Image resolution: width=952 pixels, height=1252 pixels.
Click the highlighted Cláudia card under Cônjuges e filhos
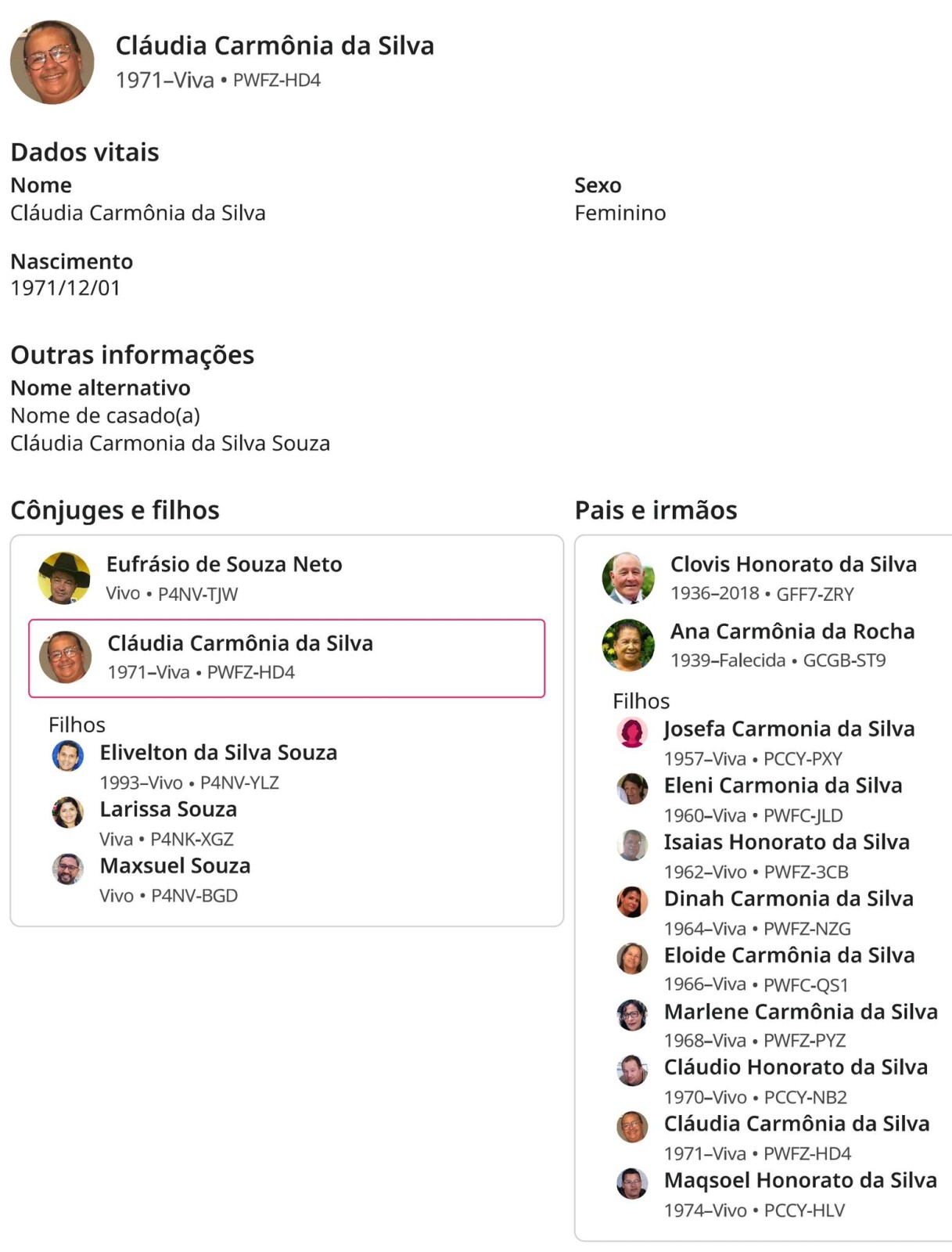[x=286, y=658]
